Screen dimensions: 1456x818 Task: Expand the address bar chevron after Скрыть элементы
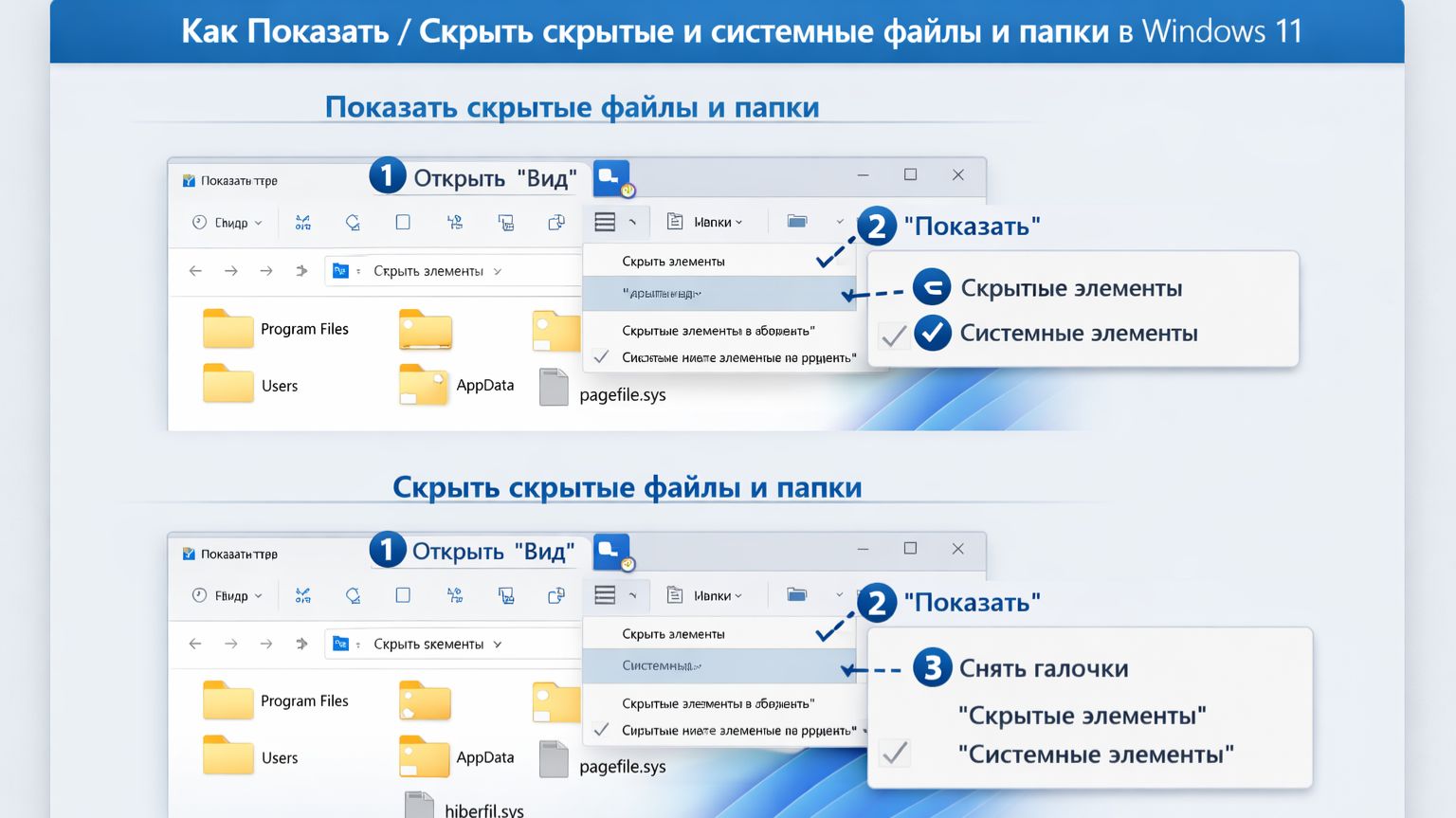(498, 271)
